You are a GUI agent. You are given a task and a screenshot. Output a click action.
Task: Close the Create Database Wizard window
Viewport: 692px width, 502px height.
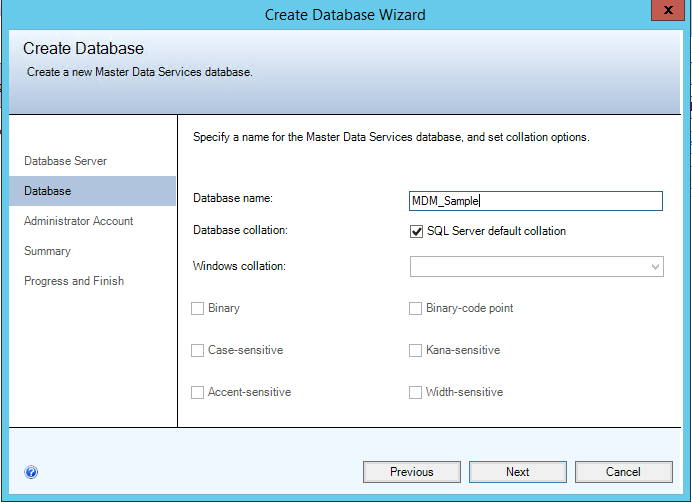click(668, 10)
